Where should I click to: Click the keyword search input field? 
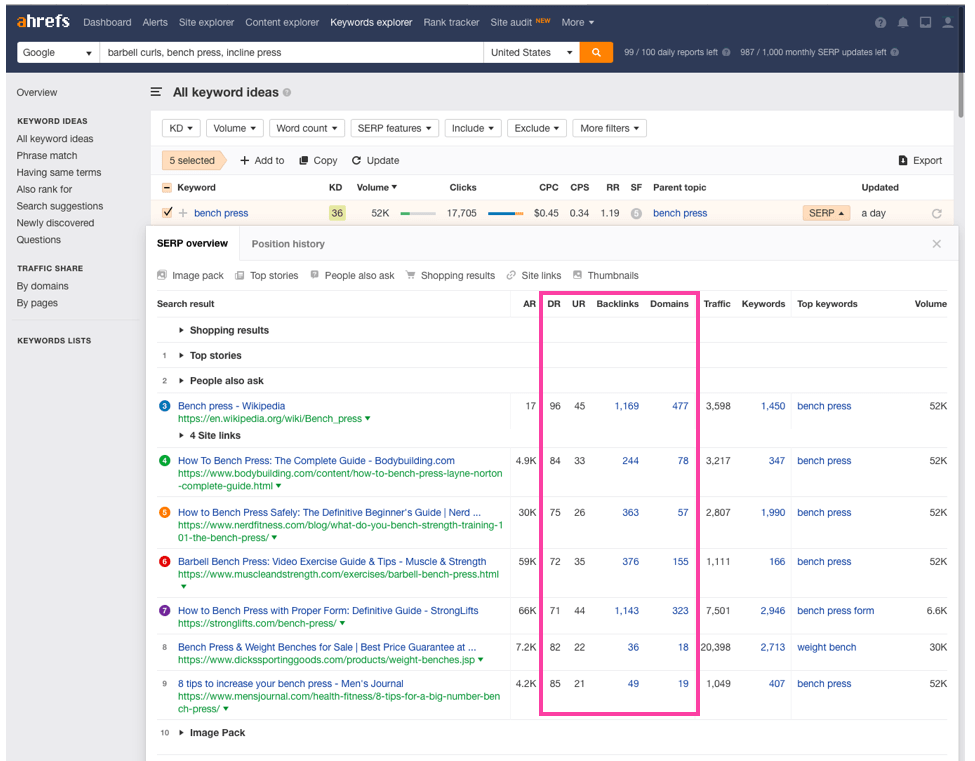click(292, 52)
